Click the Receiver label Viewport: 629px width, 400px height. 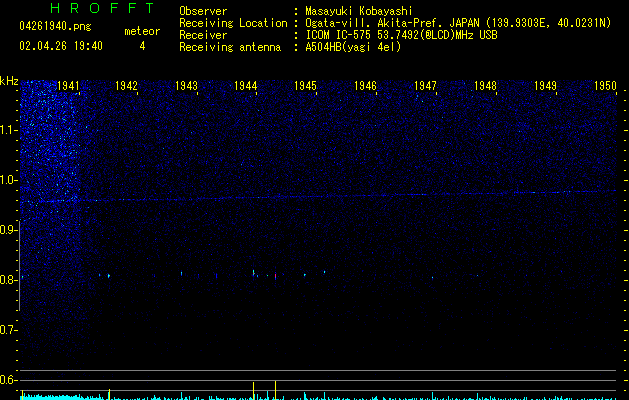point(203,35)
